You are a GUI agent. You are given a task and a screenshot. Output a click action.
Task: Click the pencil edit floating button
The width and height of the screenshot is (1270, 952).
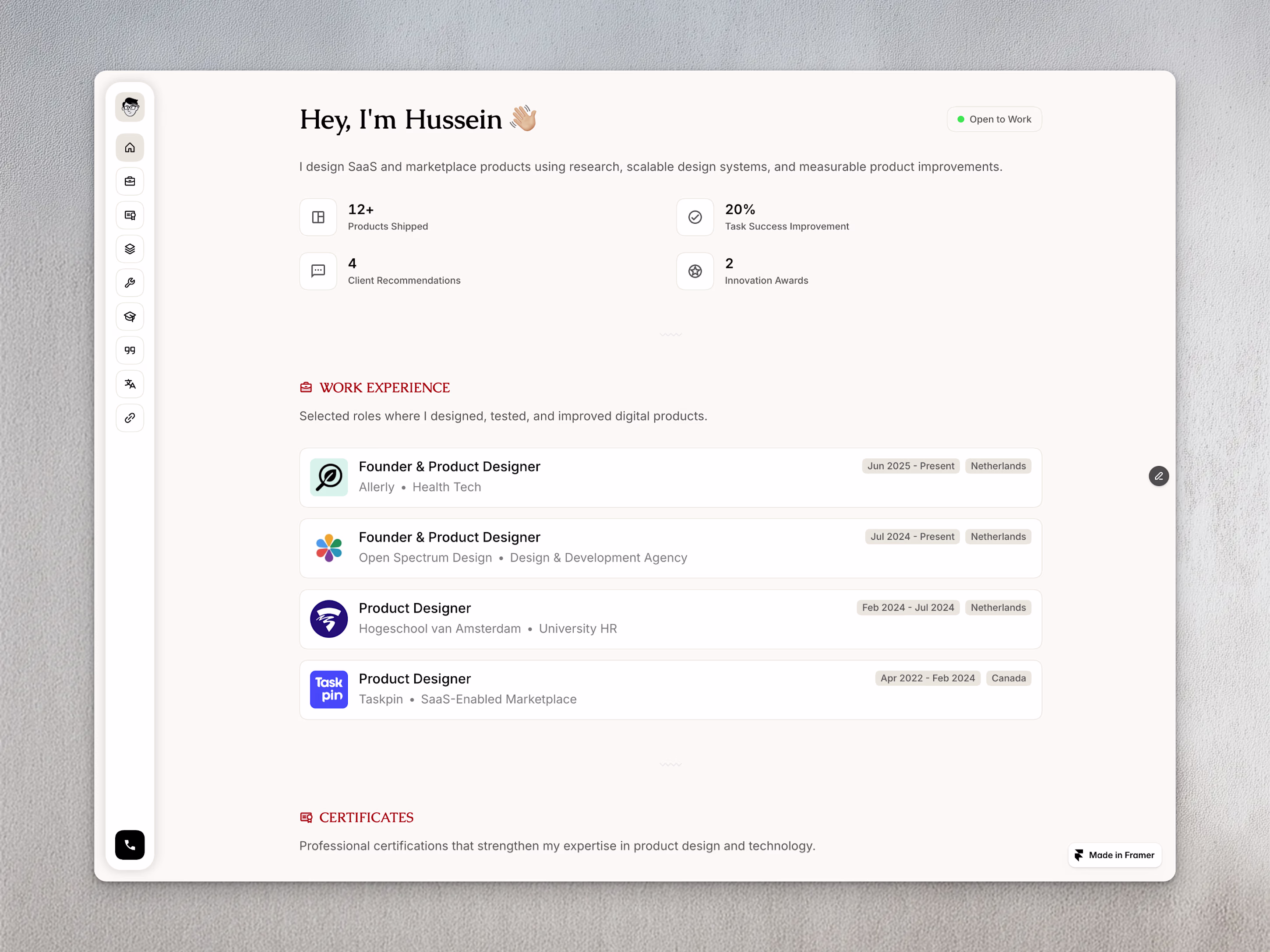point(1159,476)
